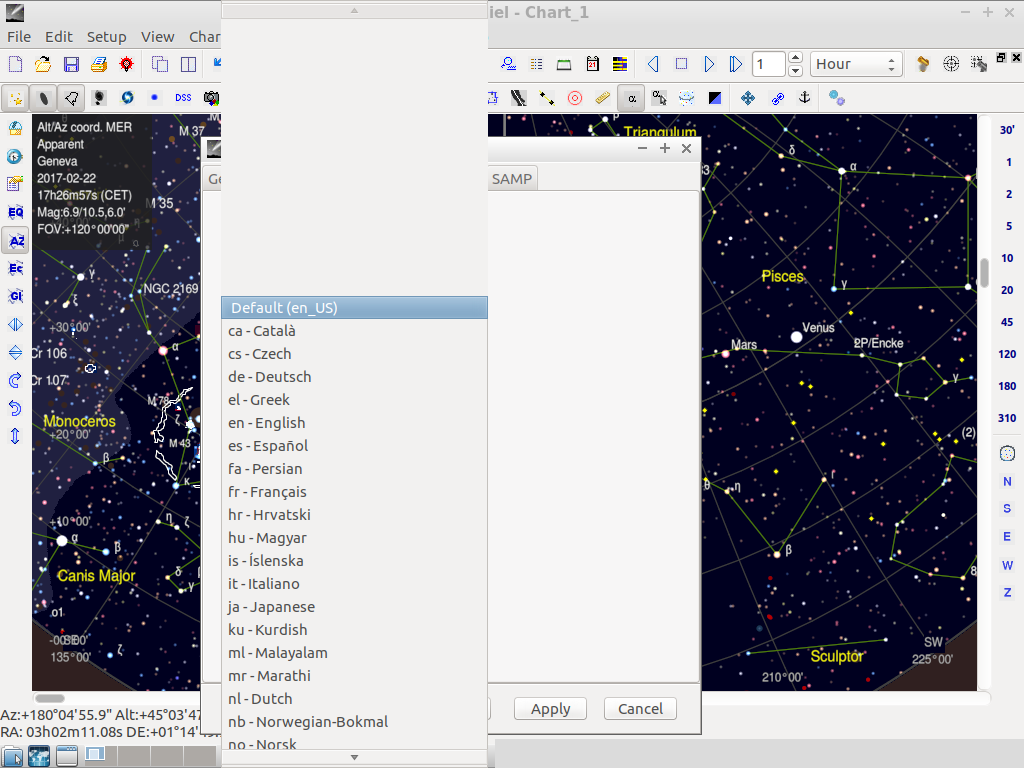The image size is (1024, 768).
Task: Click the horizon view icon in toolbar
Action: click(564, 64)
